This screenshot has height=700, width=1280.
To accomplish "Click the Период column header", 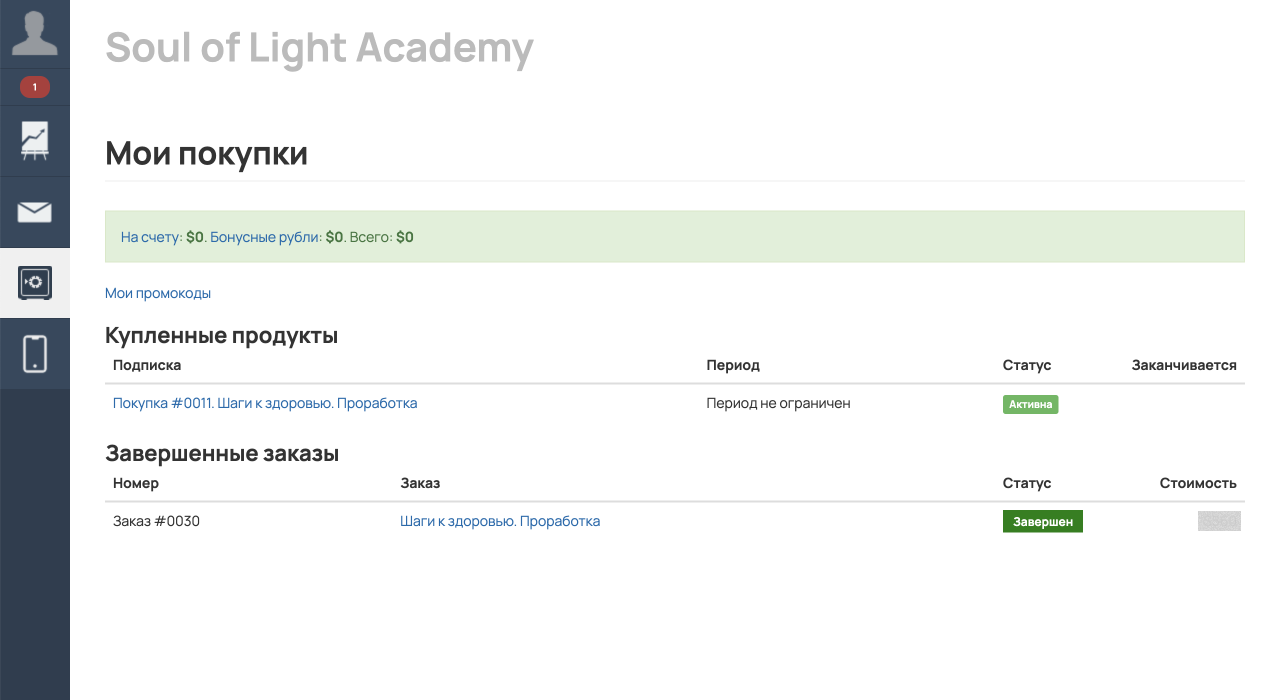I will (x=733, y=365).
